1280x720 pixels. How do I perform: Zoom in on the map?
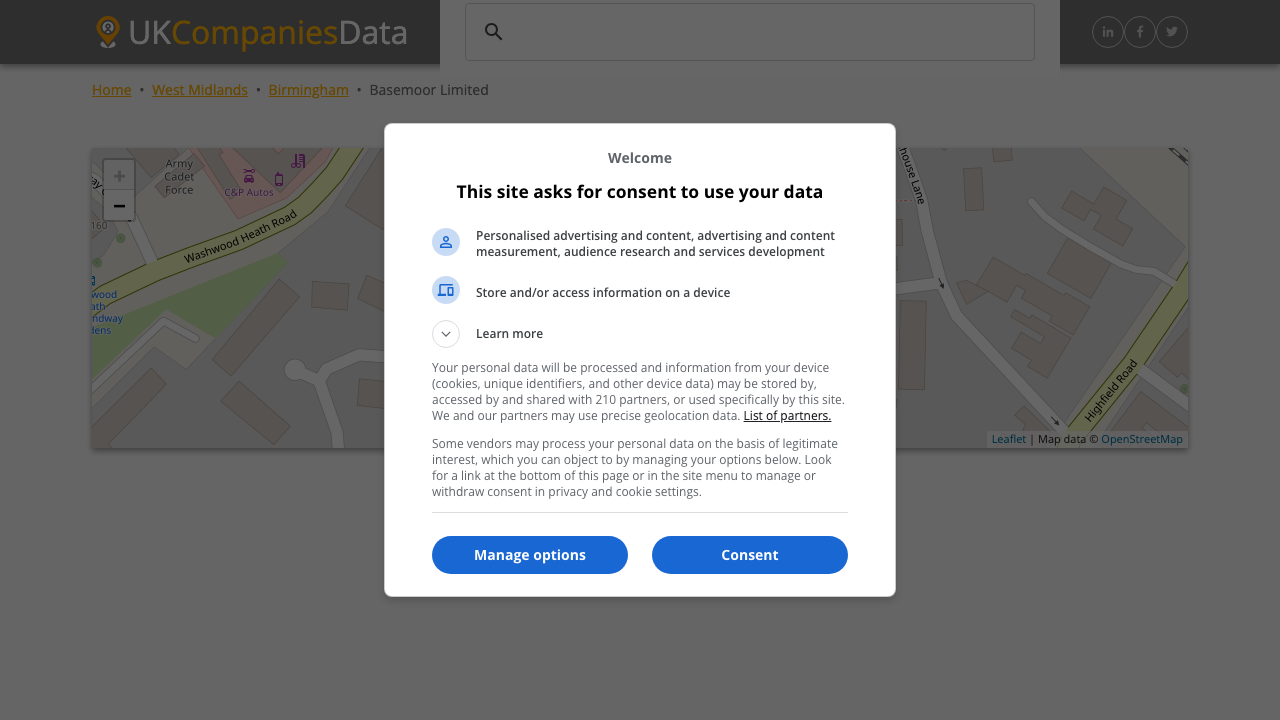119,175
